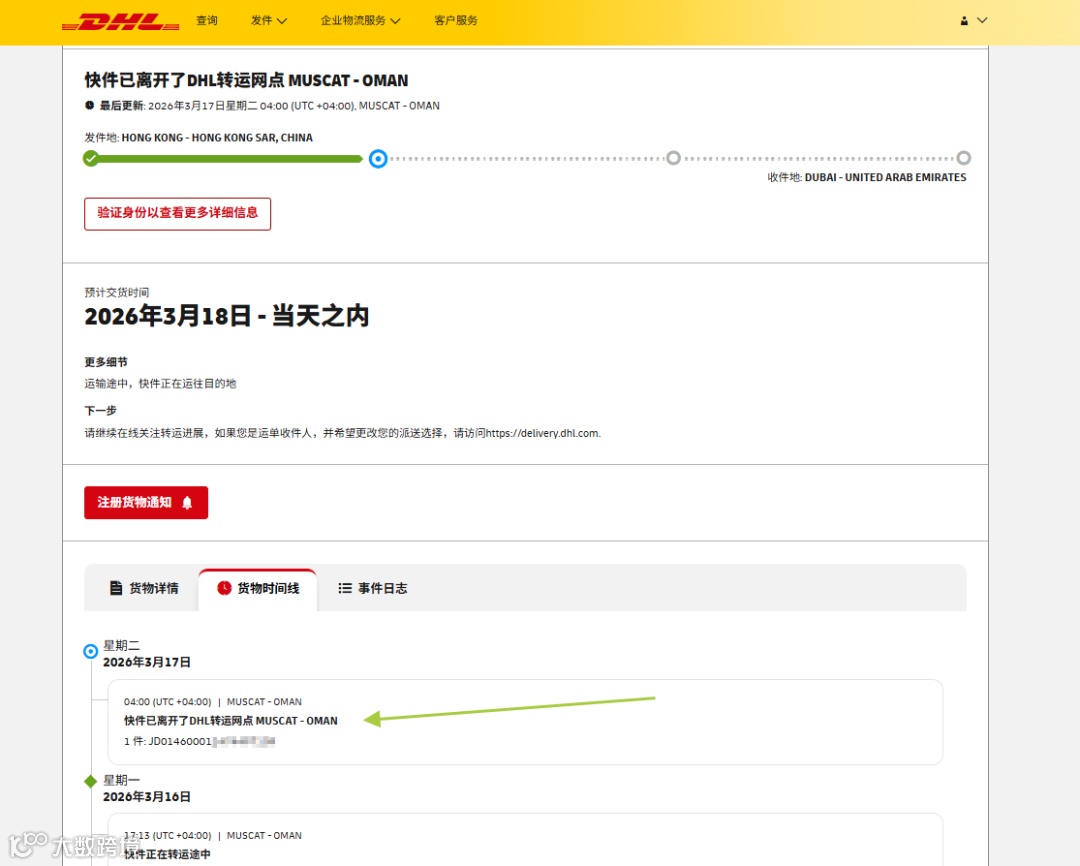Click the list icon on 事件日志

(x=344, y=588)
